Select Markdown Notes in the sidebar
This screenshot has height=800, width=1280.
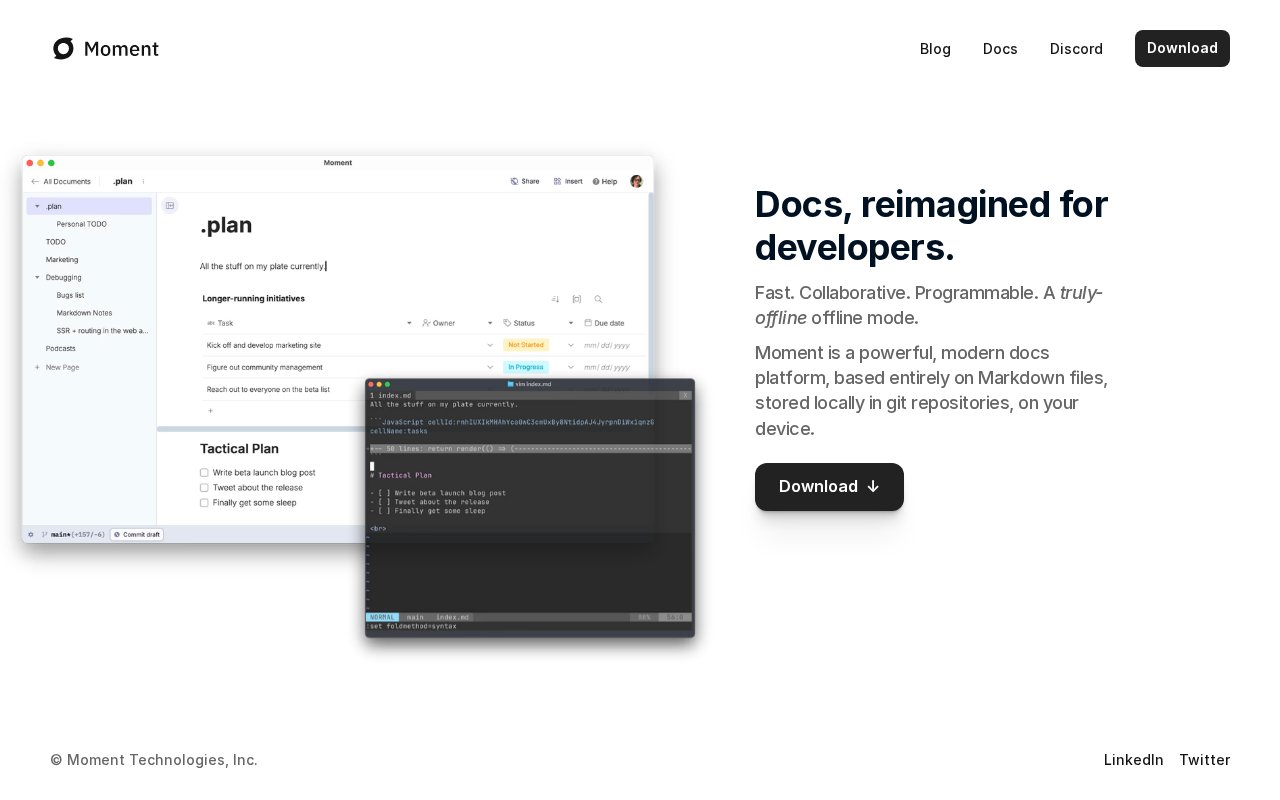(x=84, y=313)
